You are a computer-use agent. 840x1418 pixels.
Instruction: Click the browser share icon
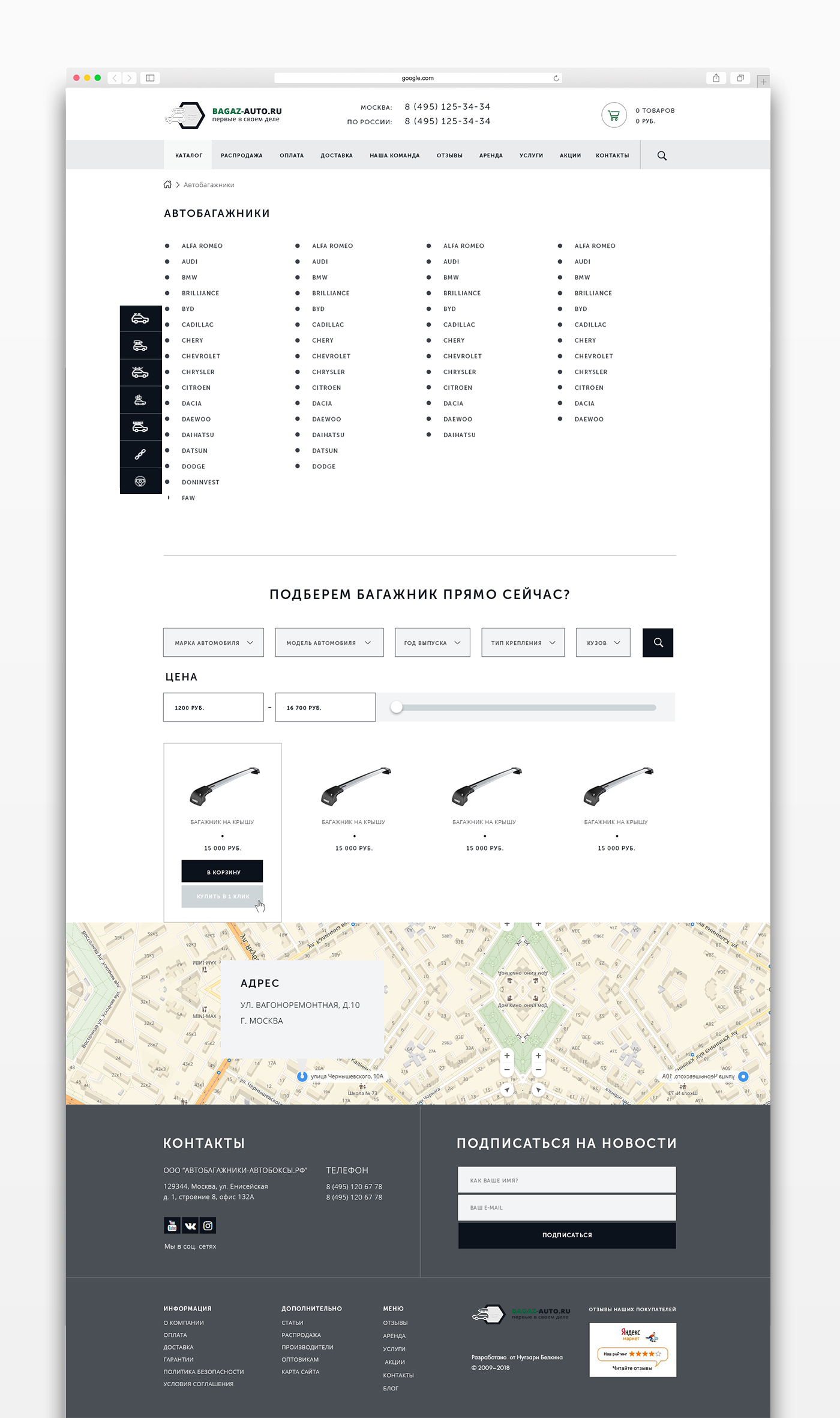pyautogui.click(x=716, y=78)
